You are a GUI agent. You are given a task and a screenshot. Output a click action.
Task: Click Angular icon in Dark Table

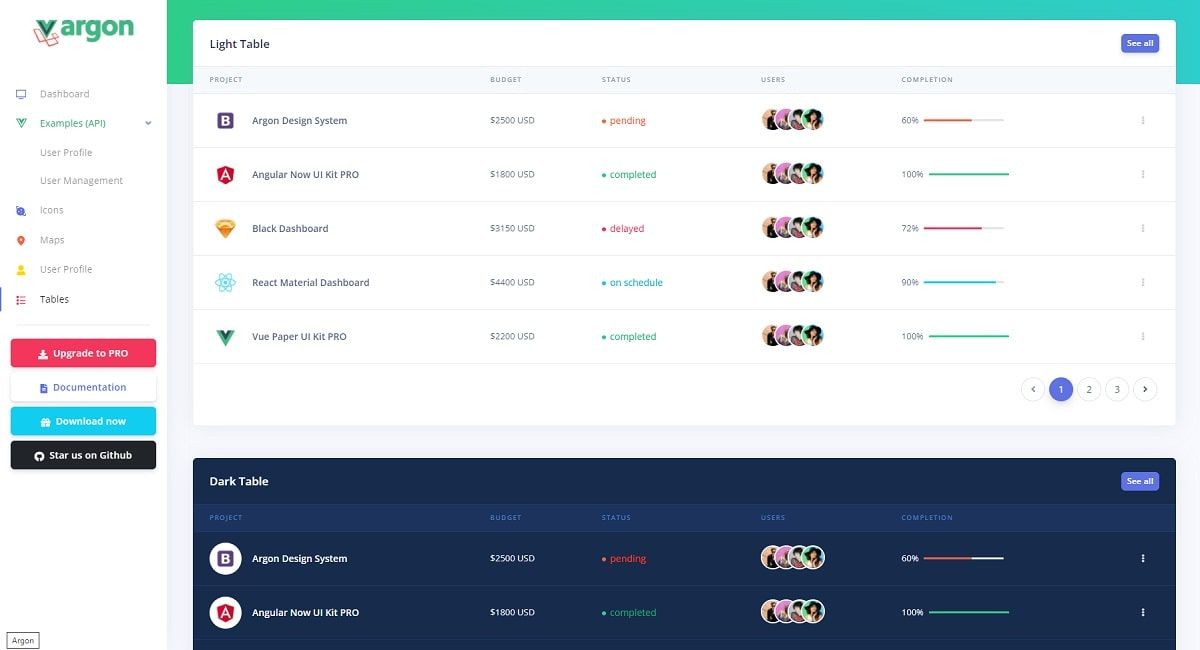pos(225,613)
